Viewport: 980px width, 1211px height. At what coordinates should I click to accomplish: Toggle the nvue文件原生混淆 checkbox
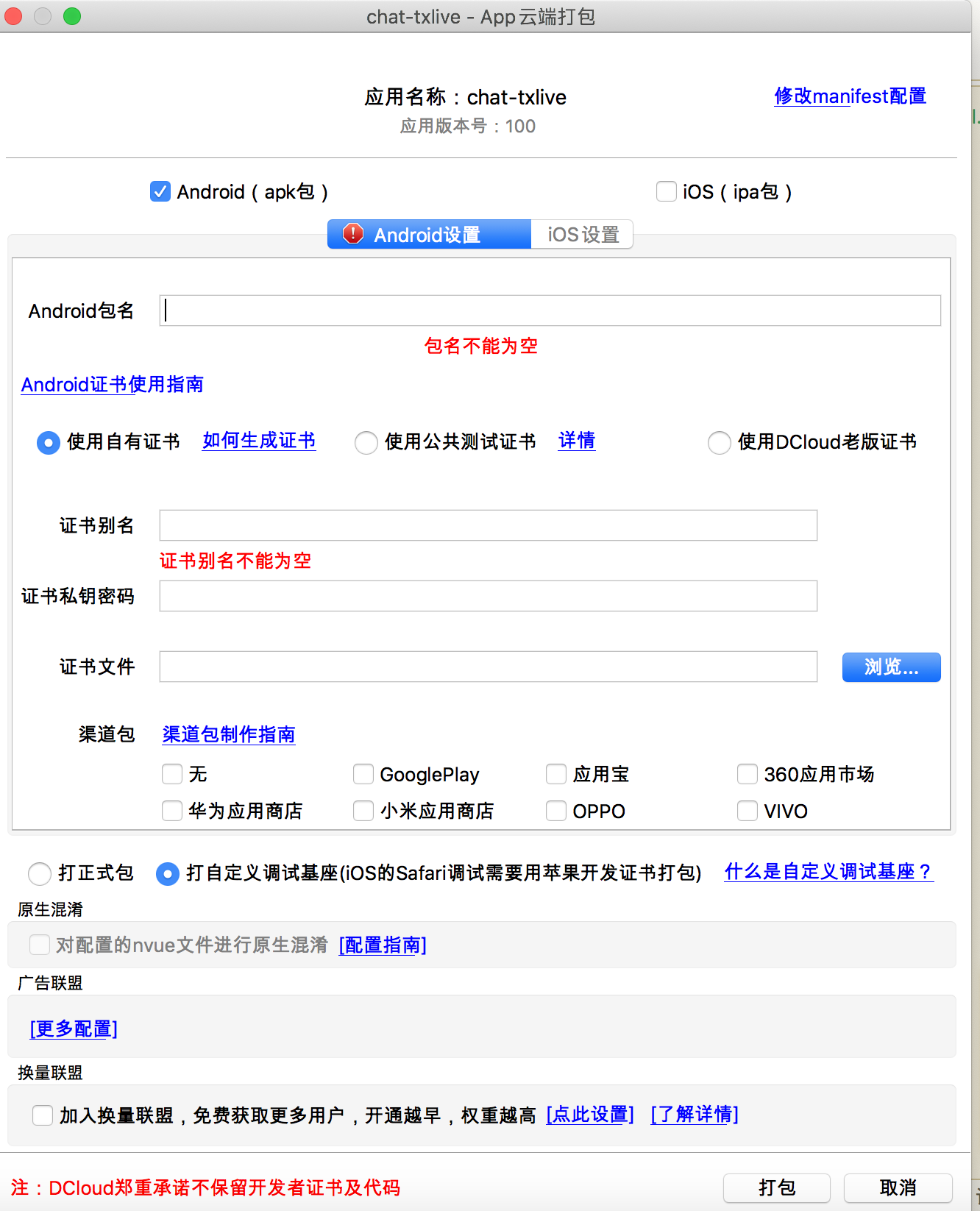(40, 945)
